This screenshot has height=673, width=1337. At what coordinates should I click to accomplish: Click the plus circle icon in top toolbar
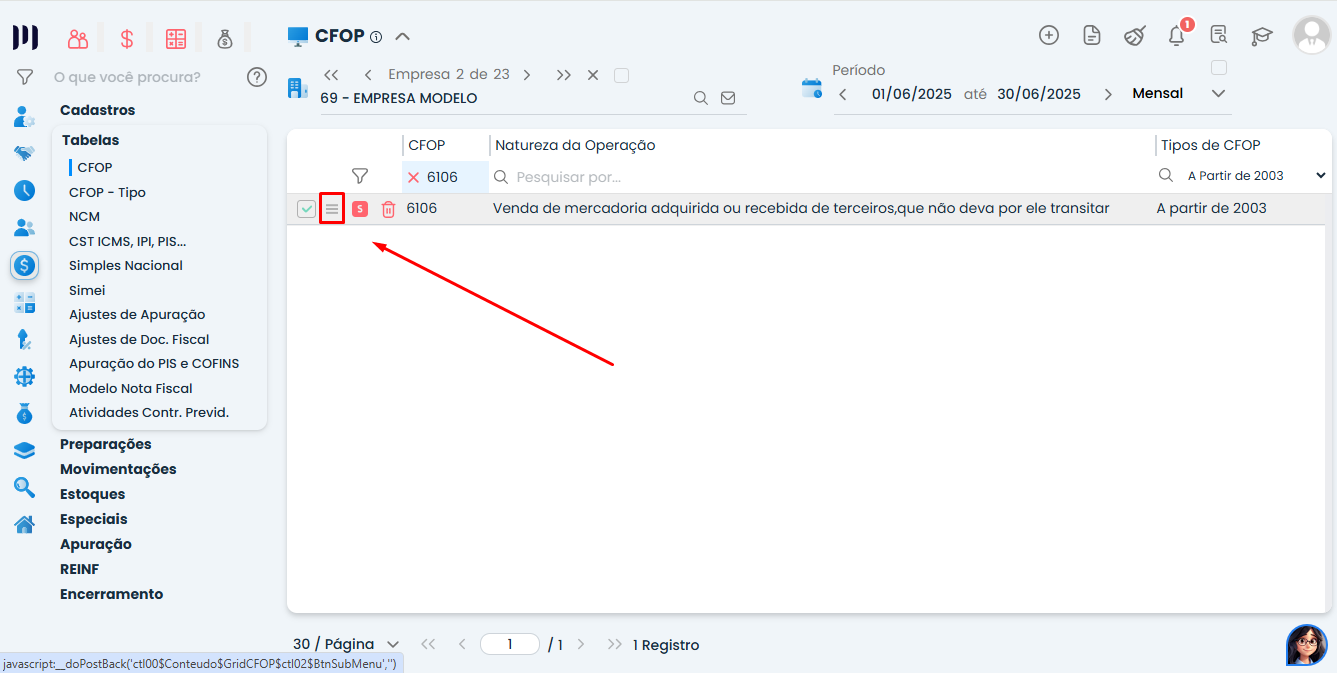click(x=1049, y=35)
